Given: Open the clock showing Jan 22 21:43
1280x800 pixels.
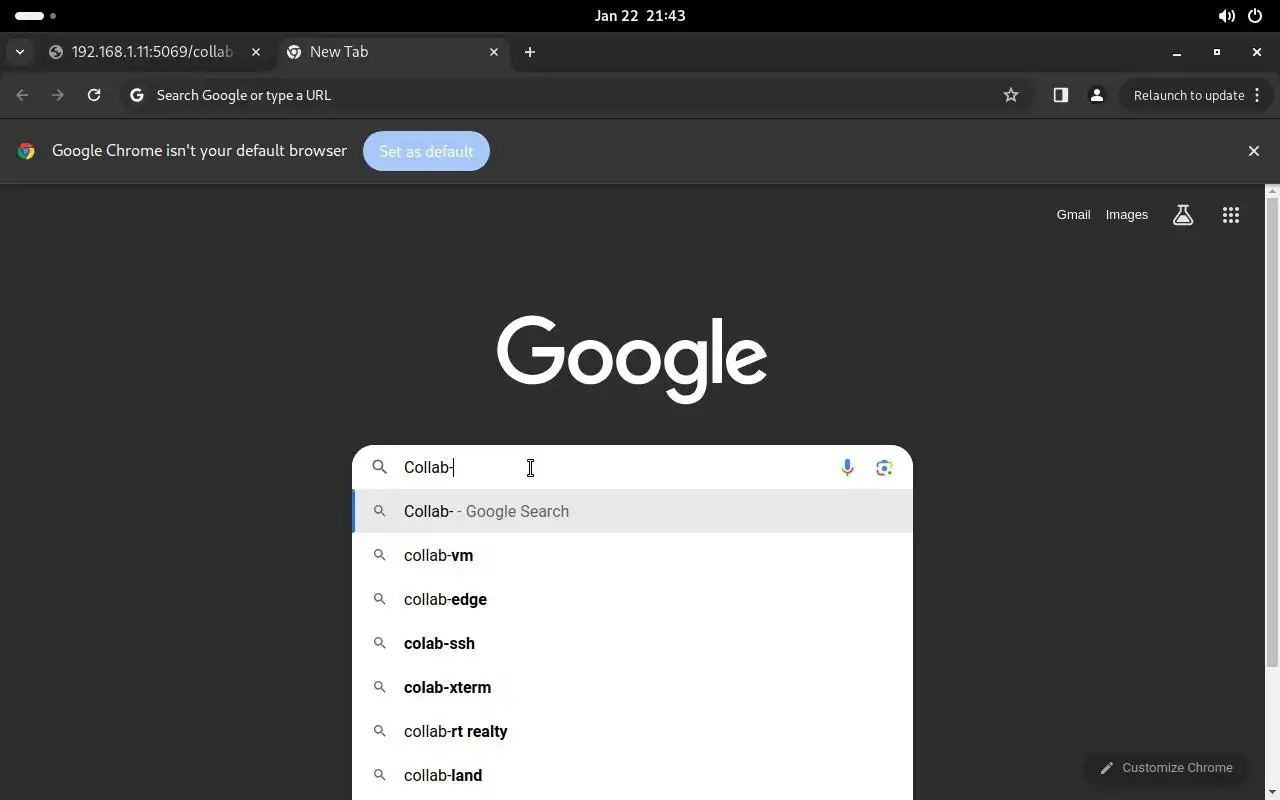Looking at the screenshot, I should point(640,16).
